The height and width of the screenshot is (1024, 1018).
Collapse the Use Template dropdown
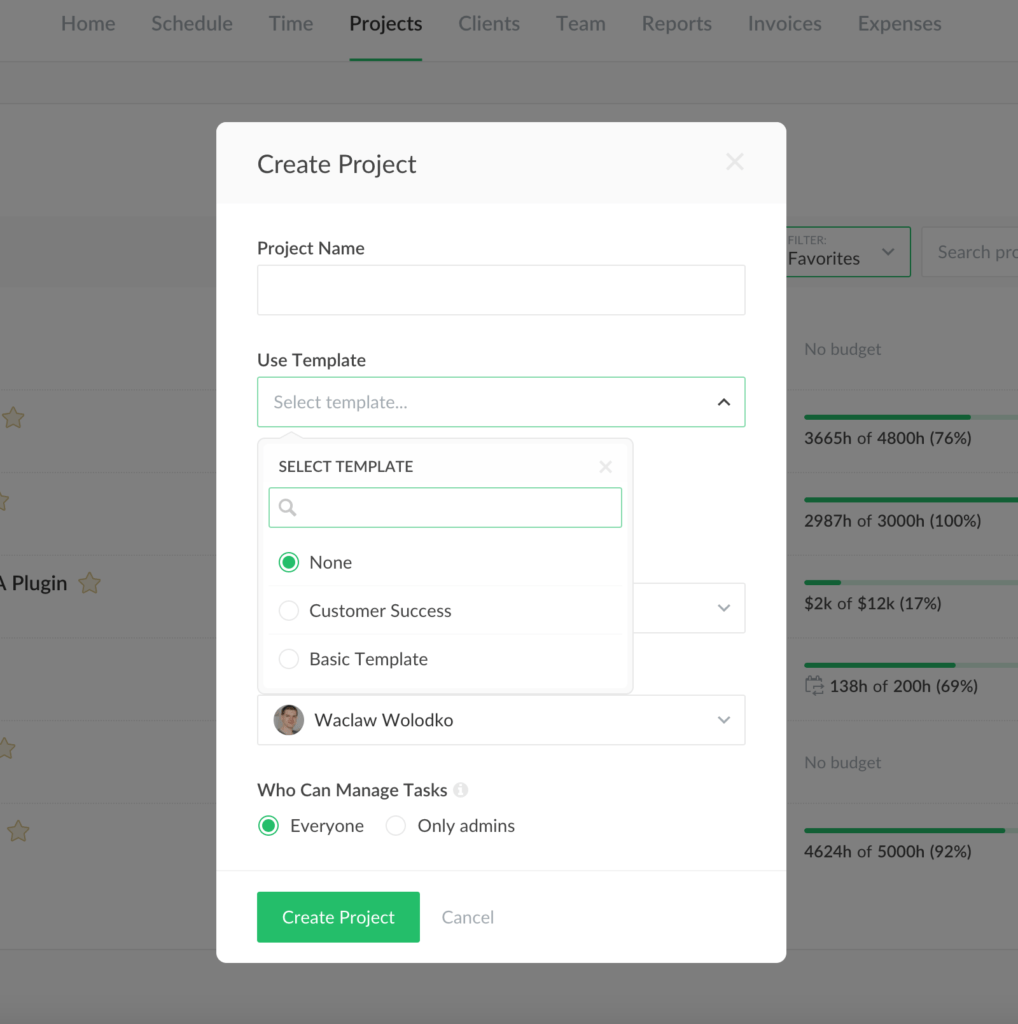(x=723, y=401)
